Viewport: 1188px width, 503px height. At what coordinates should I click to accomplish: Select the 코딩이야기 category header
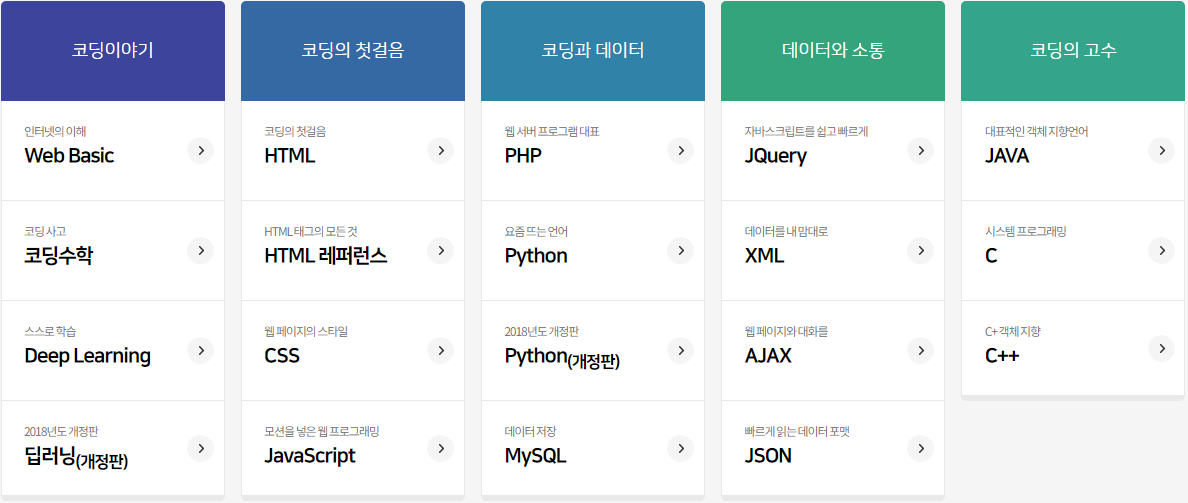[113, 51]
